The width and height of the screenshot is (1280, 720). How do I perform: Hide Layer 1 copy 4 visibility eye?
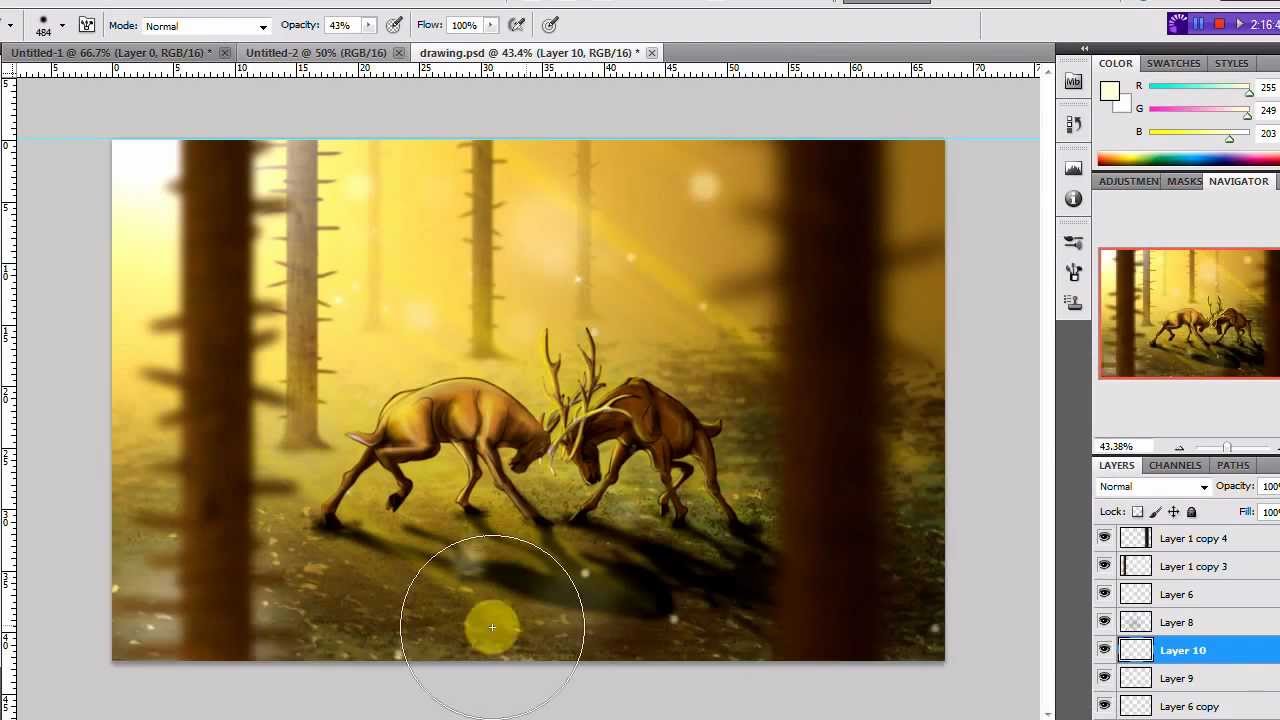click(x=1104, y=538)
